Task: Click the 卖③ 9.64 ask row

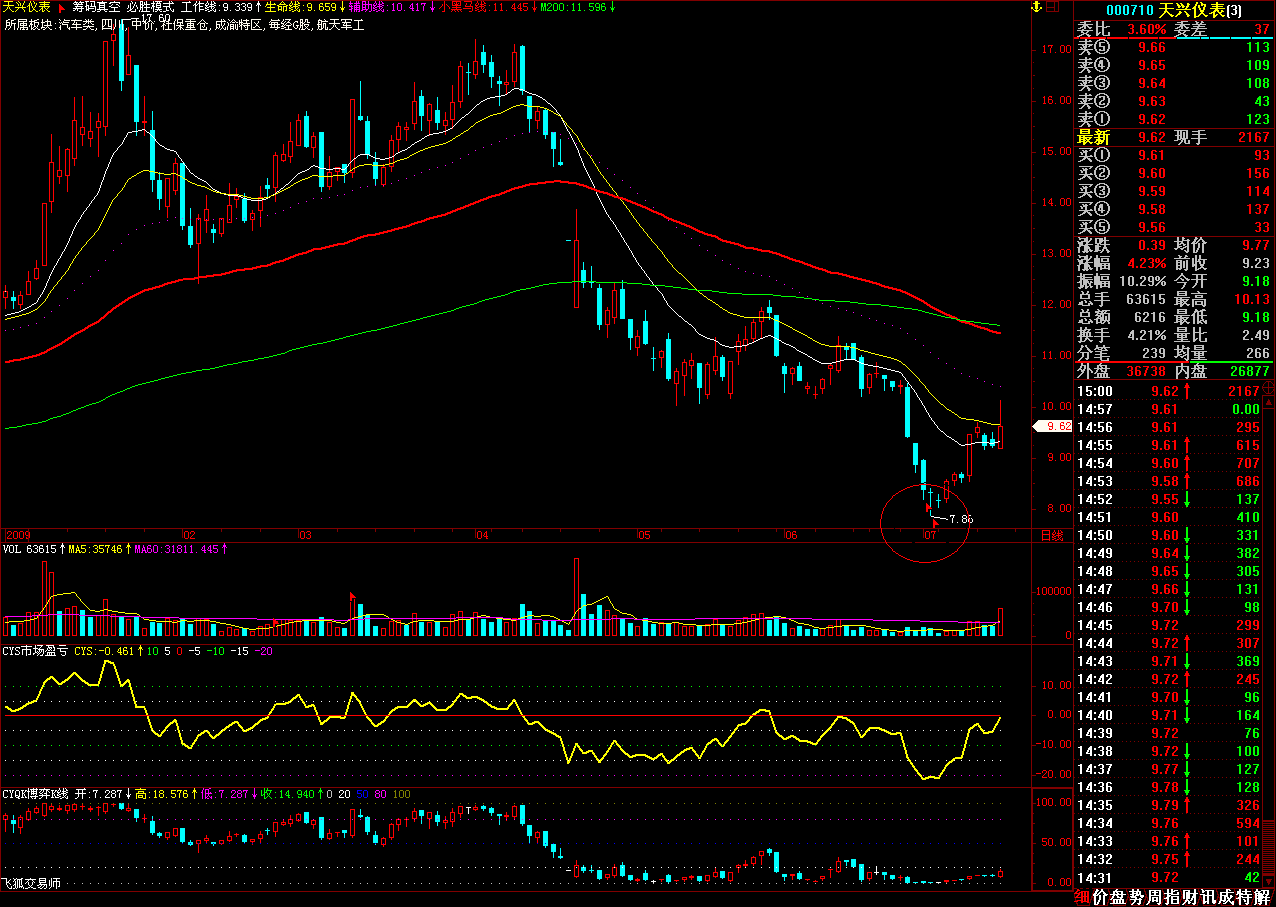Action: pos(1174,84)
